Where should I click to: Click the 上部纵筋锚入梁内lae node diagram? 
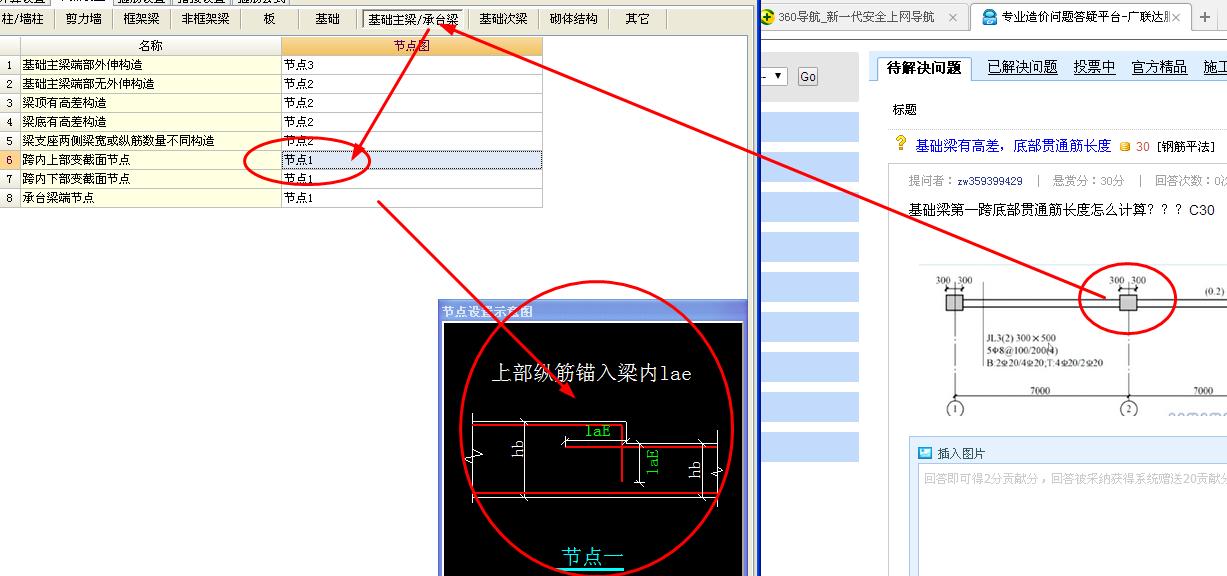click(593, 448)
